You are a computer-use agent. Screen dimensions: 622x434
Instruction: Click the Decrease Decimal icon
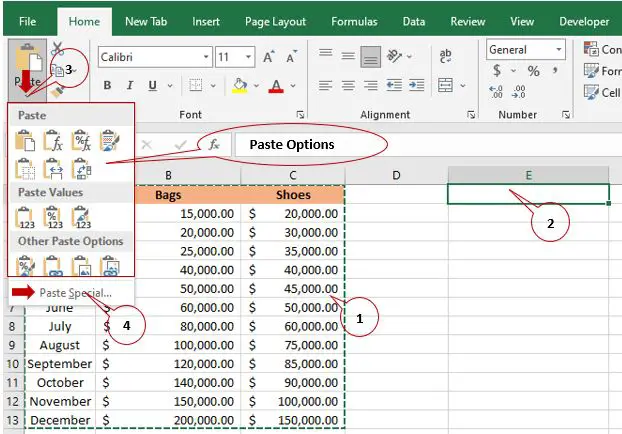tap(519, 92)
